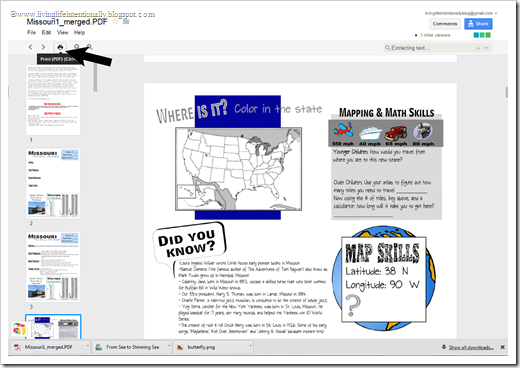The width and height of the screenshot is (520, 368).
Task: Click the Map Skills globe box
Action: click(384, 279)
